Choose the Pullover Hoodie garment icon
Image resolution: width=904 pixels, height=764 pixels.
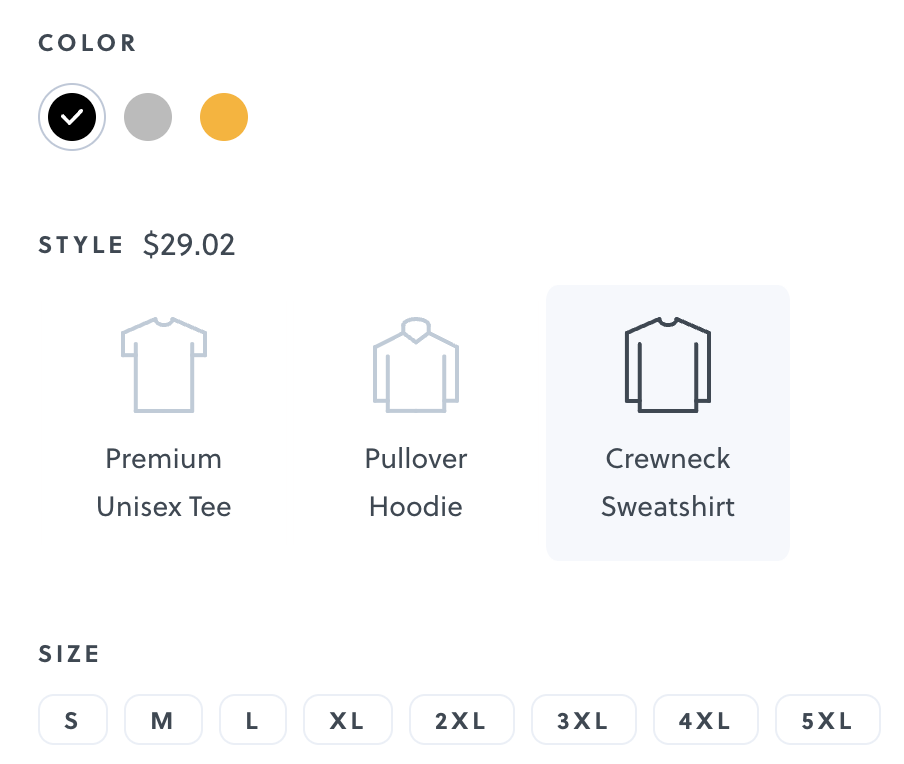tap(416, 364)
